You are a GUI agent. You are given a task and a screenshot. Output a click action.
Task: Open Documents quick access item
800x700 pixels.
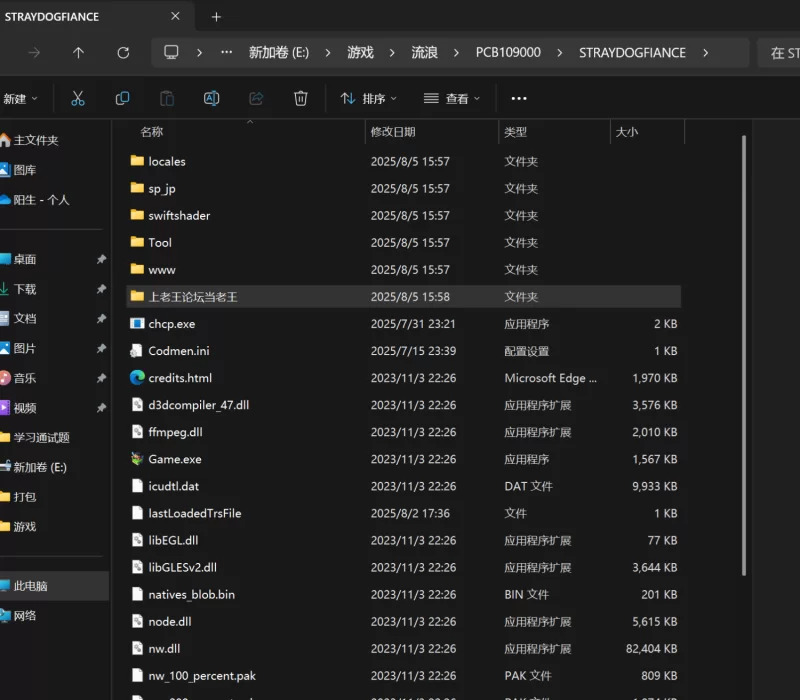19,318
